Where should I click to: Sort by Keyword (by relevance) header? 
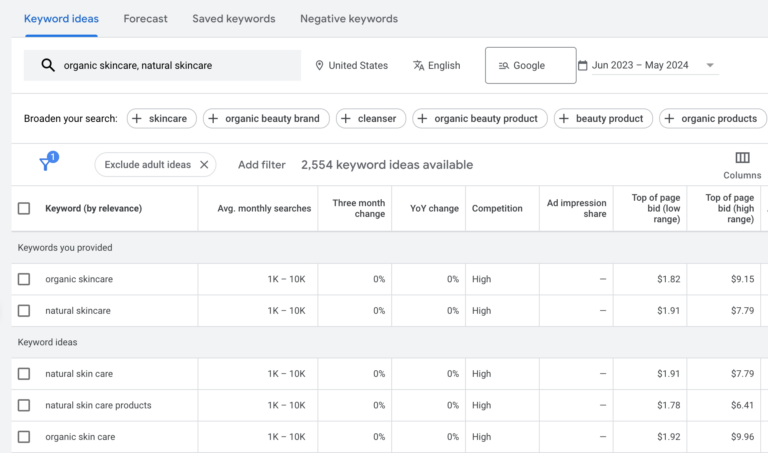94,209
